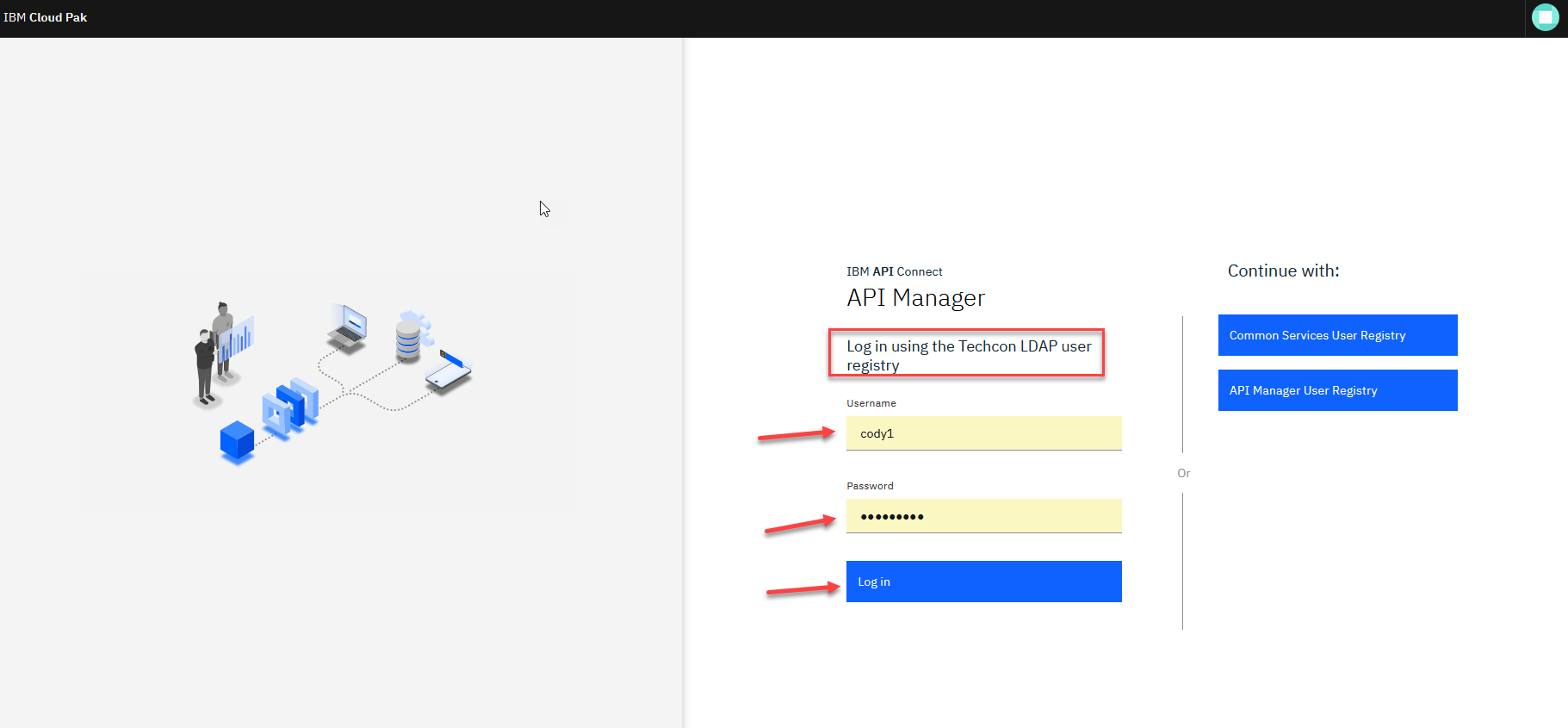Click the teal user avatar icon
The width and height of the screenshot is (1568, 728).
pyautogui.click(x=1545, y=17)
